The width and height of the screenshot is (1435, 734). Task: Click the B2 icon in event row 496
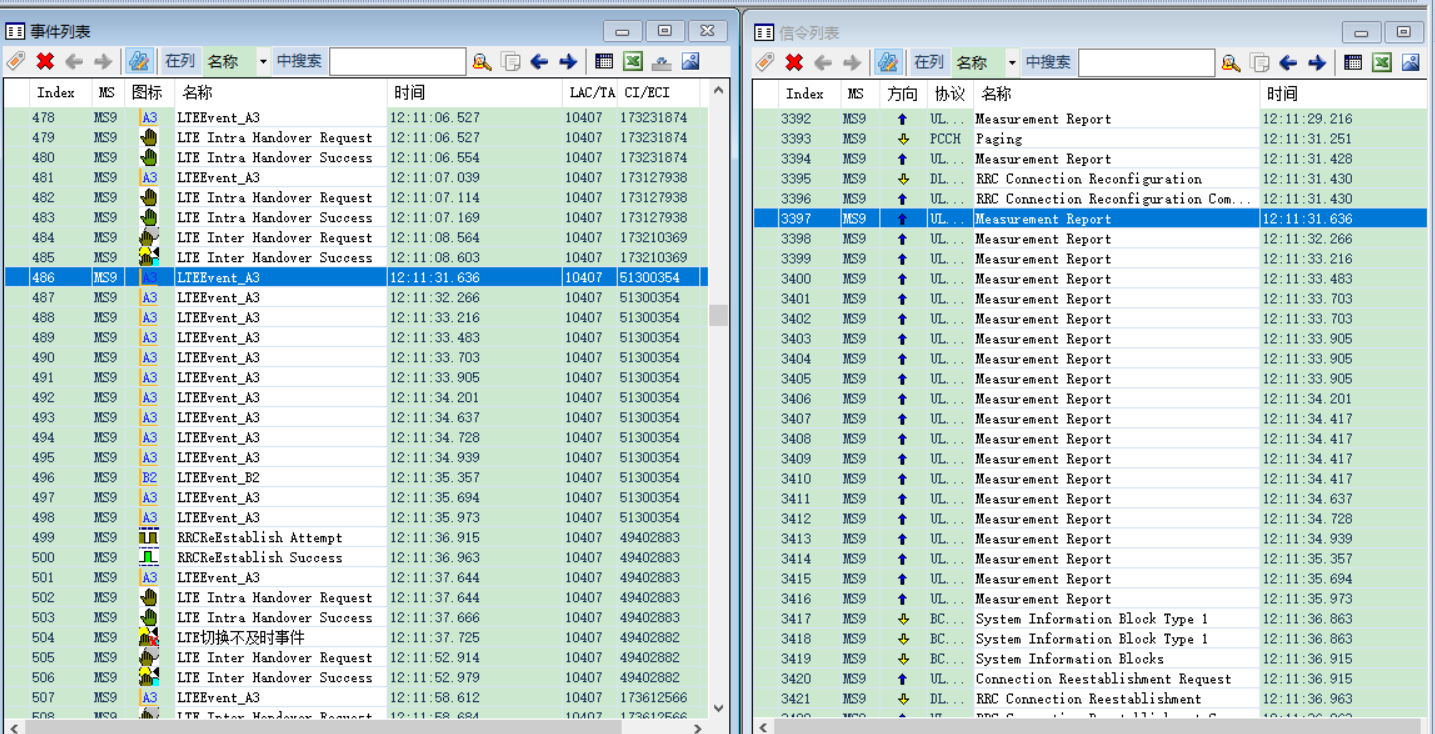pos(149,478)
